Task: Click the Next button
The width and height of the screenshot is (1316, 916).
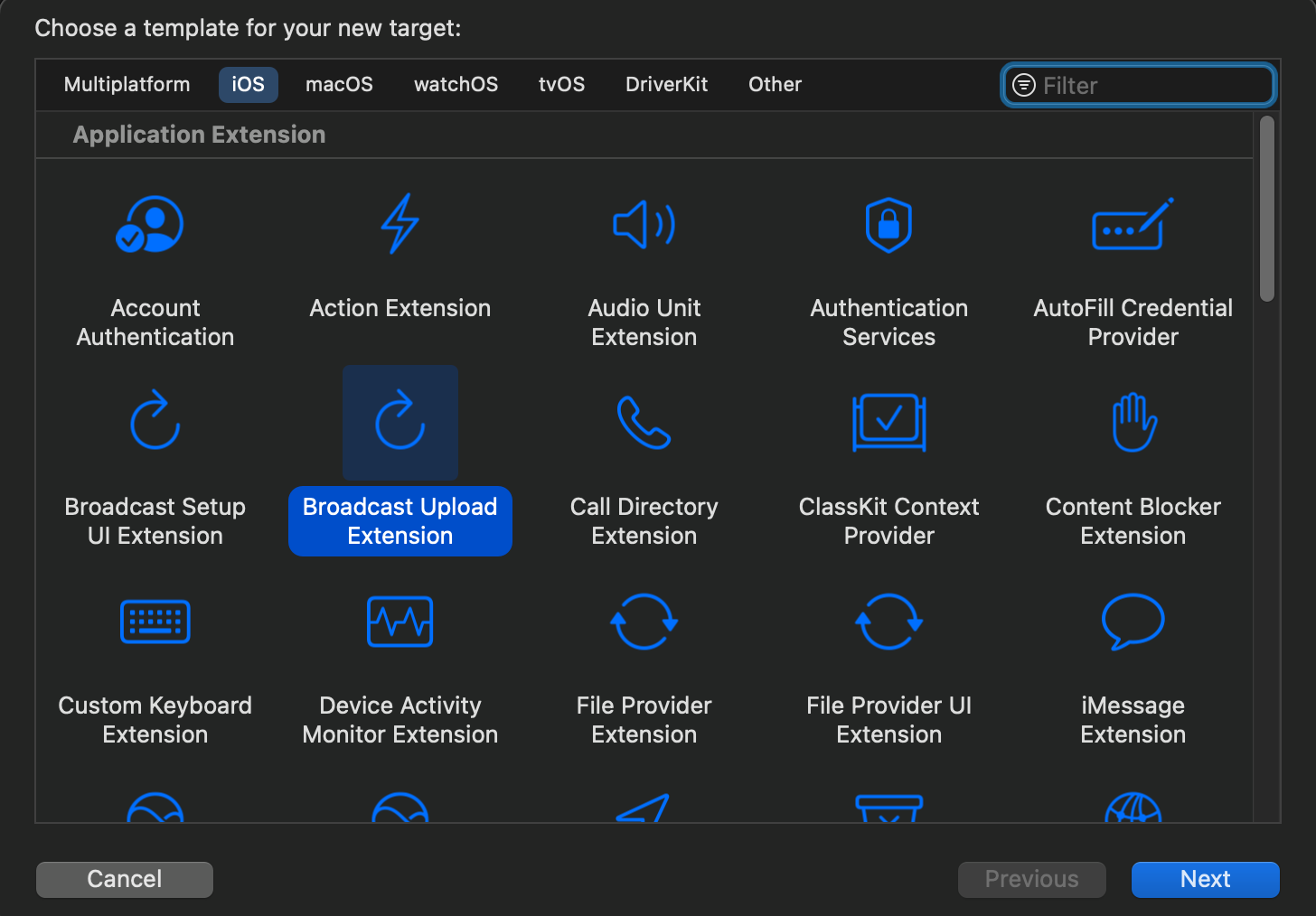Action: click(1205, 879)
